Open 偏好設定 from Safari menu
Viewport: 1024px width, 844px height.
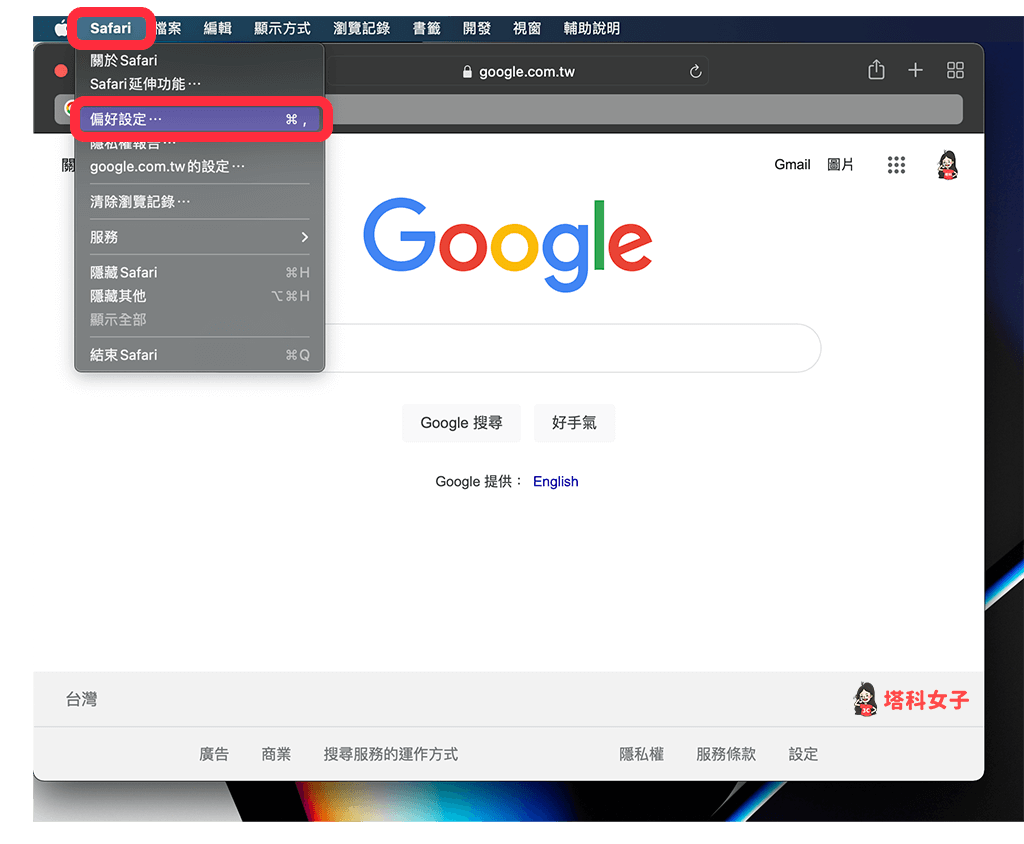(x=199, y=119)
